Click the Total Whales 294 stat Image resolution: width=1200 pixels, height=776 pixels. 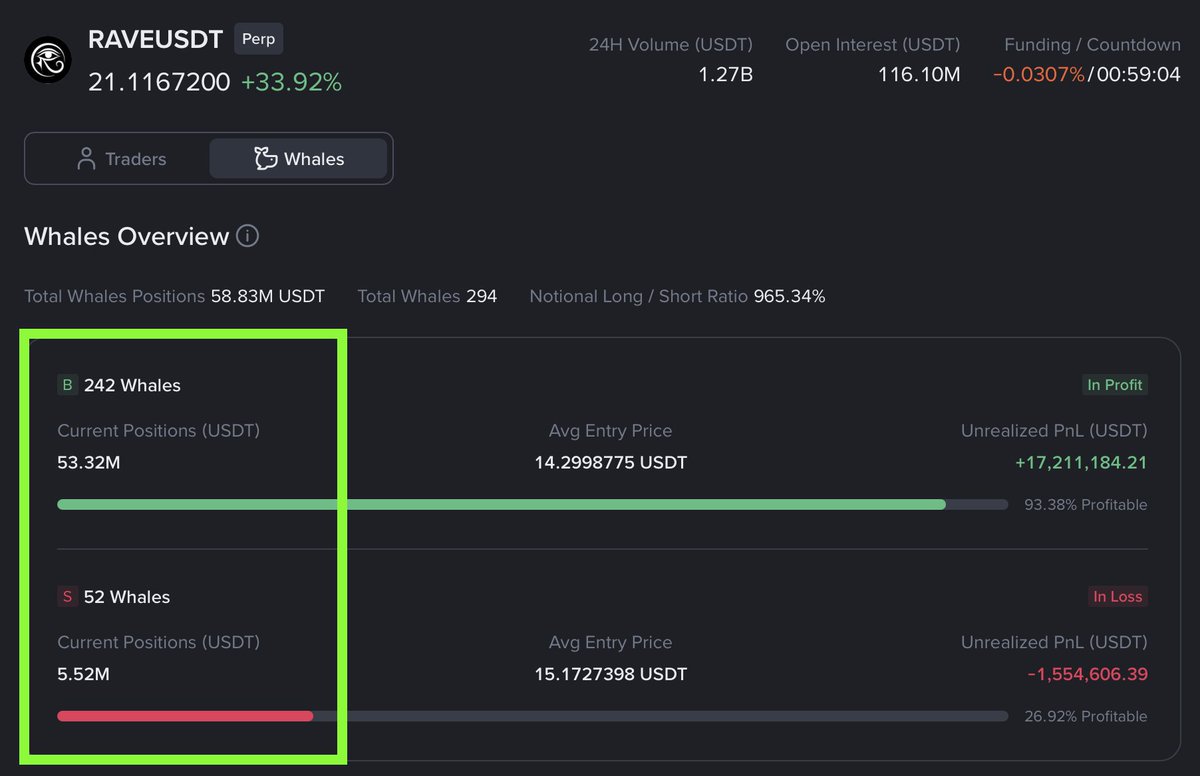coord(428,296)
